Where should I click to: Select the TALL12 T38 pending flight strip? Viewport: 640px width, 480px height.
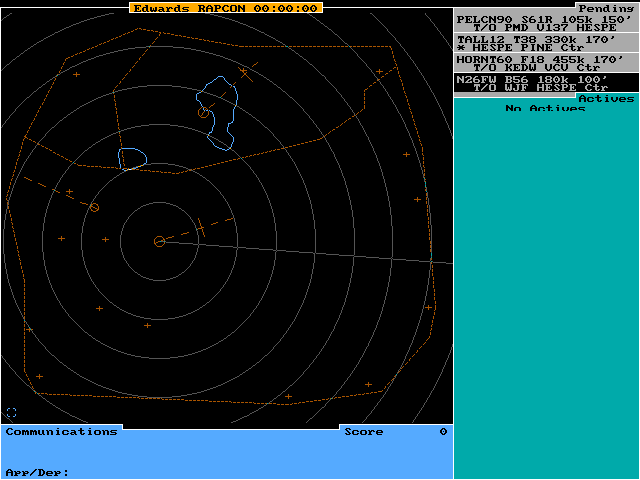[x=546, y=43]
